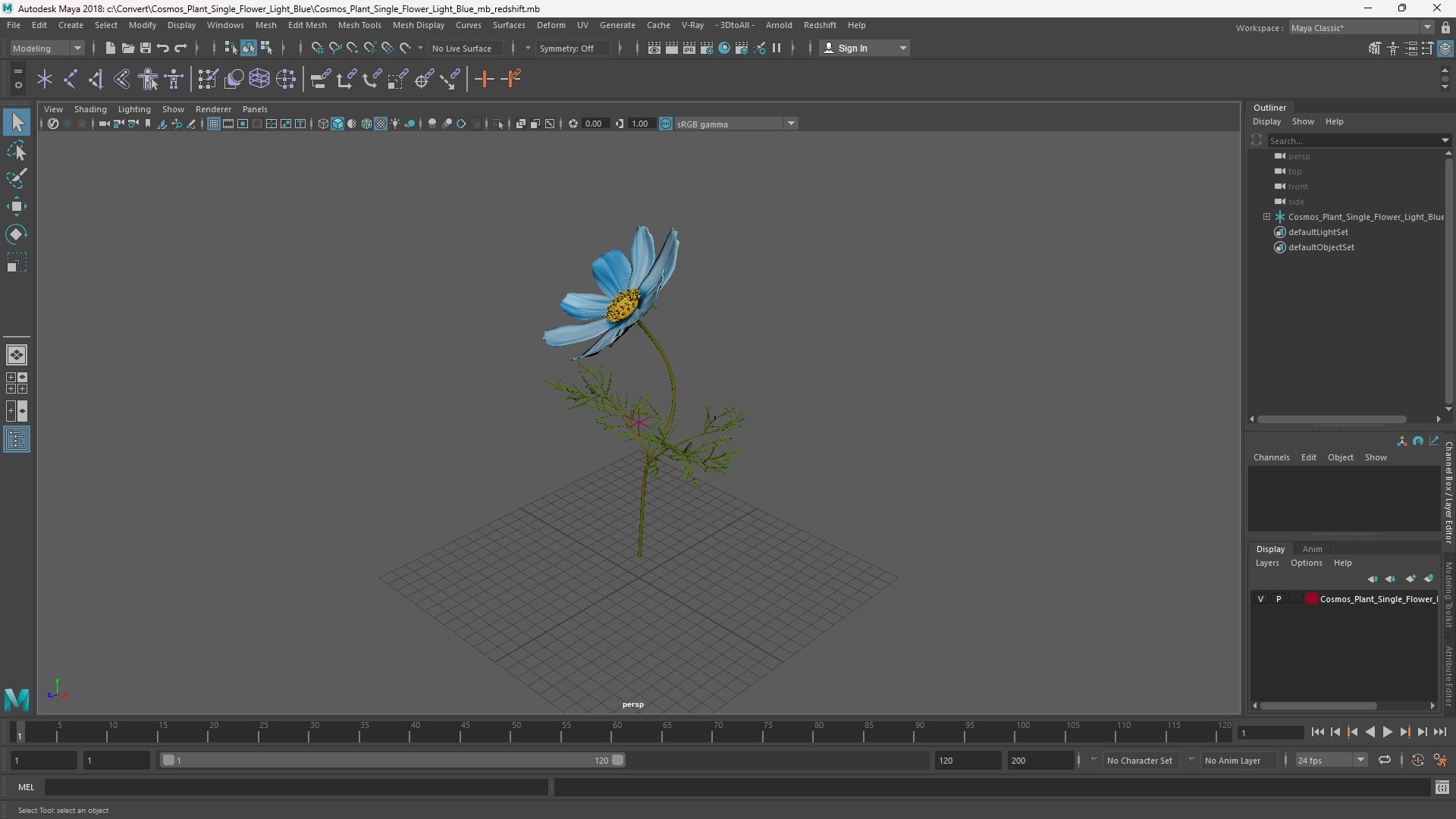Open the Redshift menu
The height and width of the screenshot is (819, 1456).
click(x=820, y=25)
